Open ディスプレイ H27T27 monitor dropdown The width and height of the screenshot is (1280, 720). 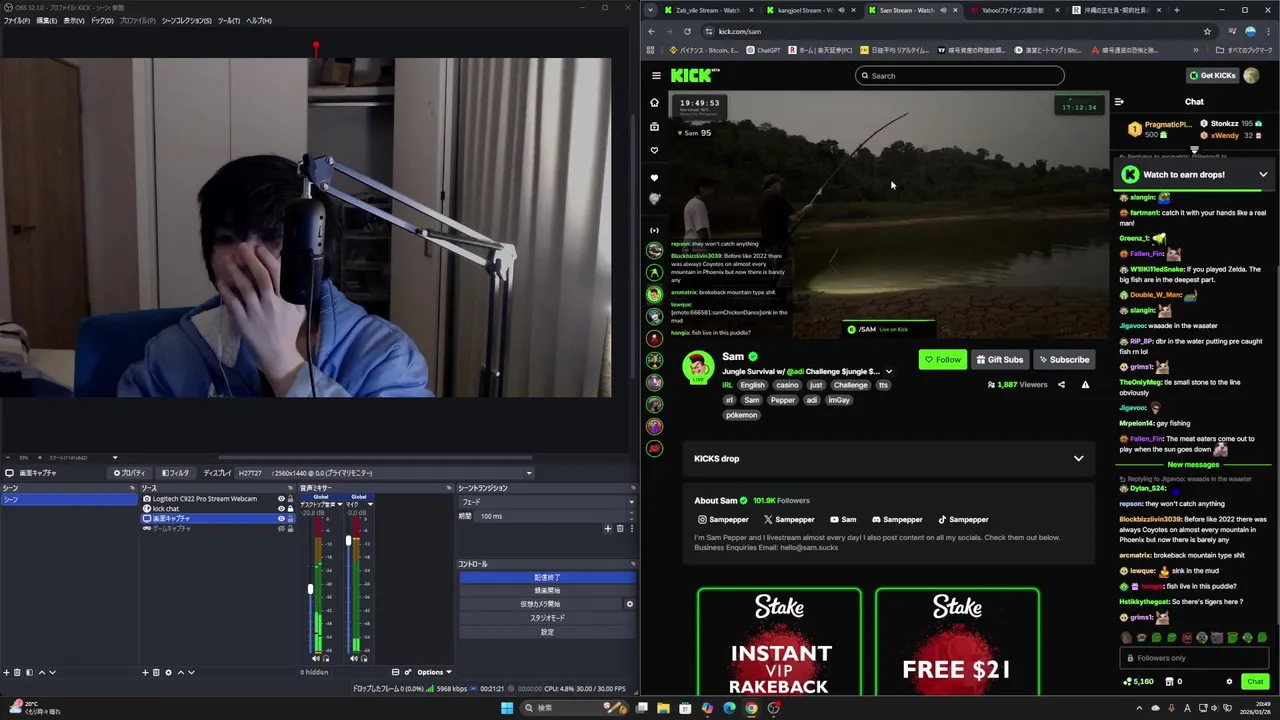(384, 473)
